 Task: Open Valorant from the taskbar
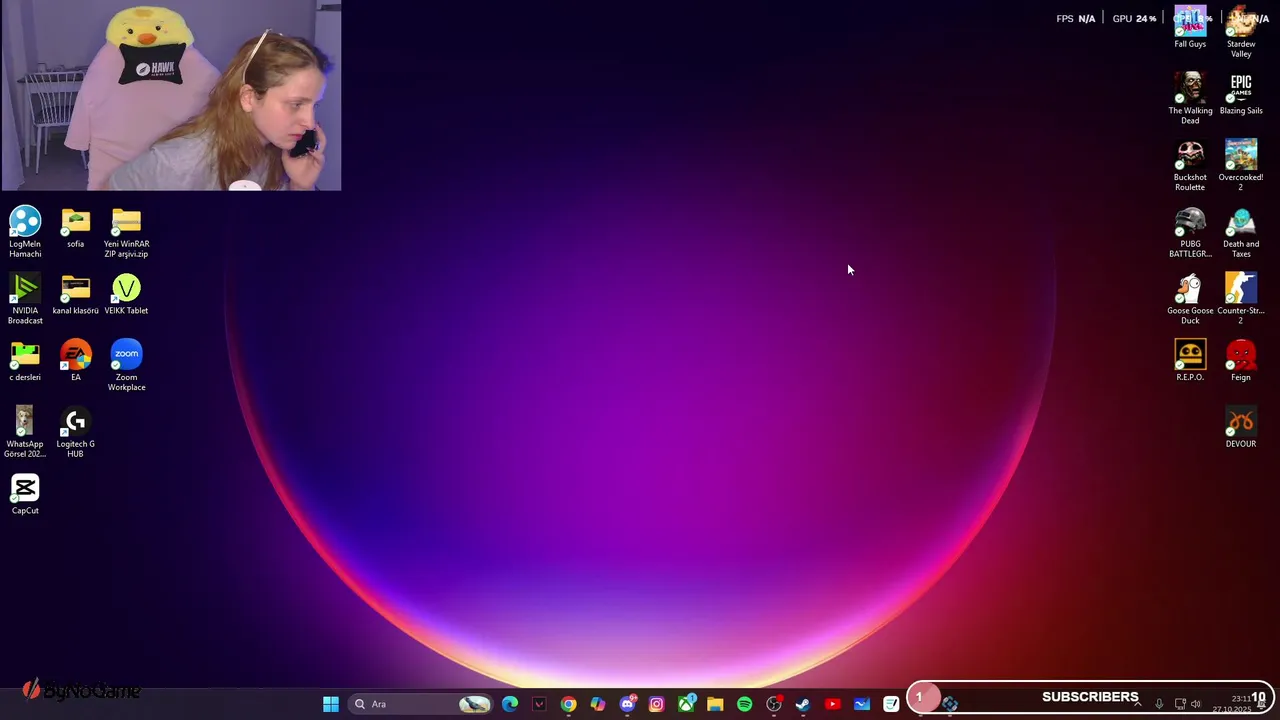539,704
